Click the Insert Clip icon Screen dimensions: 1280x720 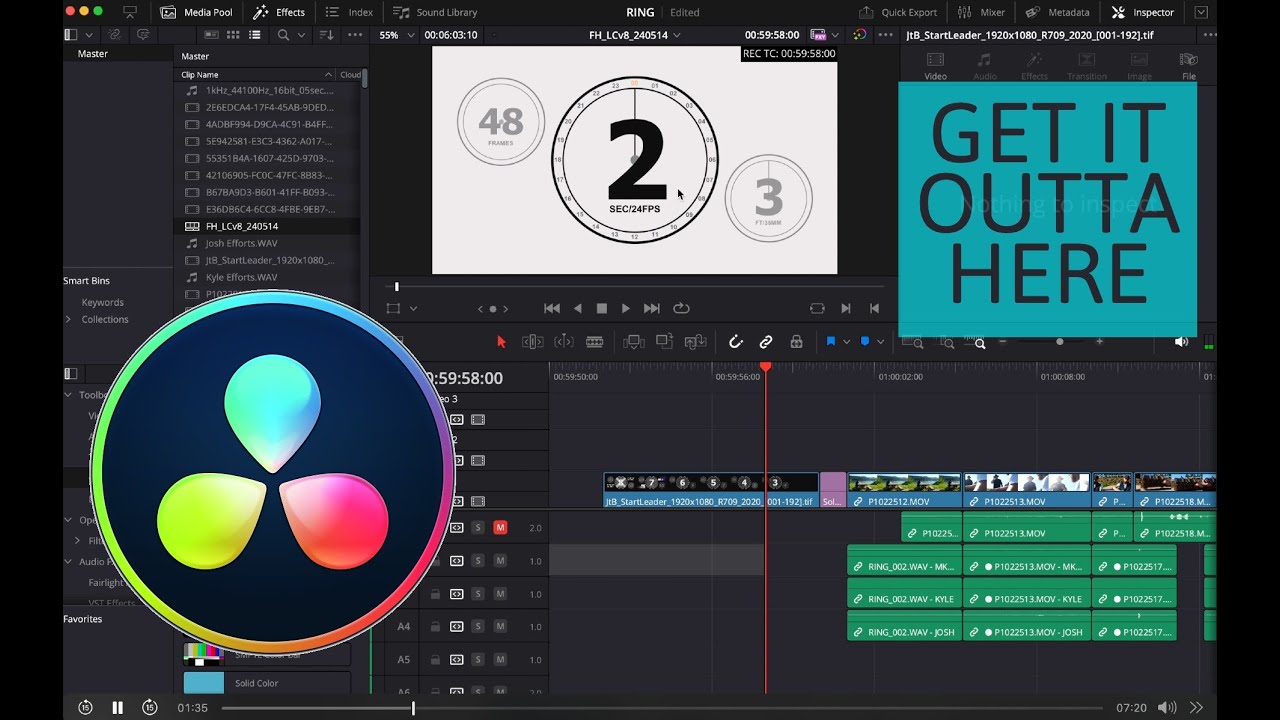633,342
